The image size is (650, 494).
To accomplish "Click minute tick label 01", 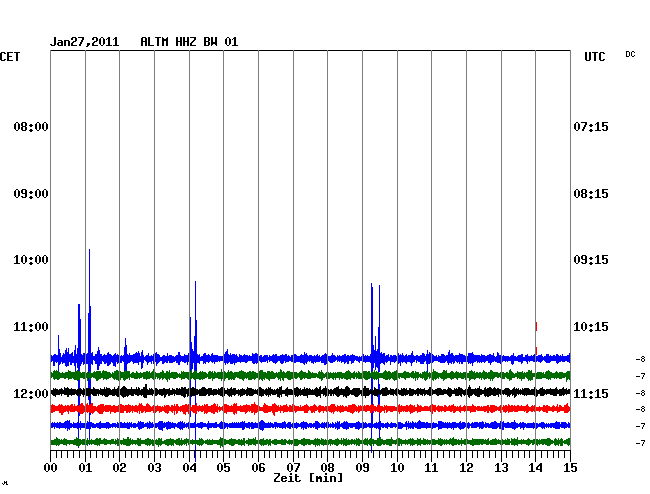I will [x=85, y=468].
